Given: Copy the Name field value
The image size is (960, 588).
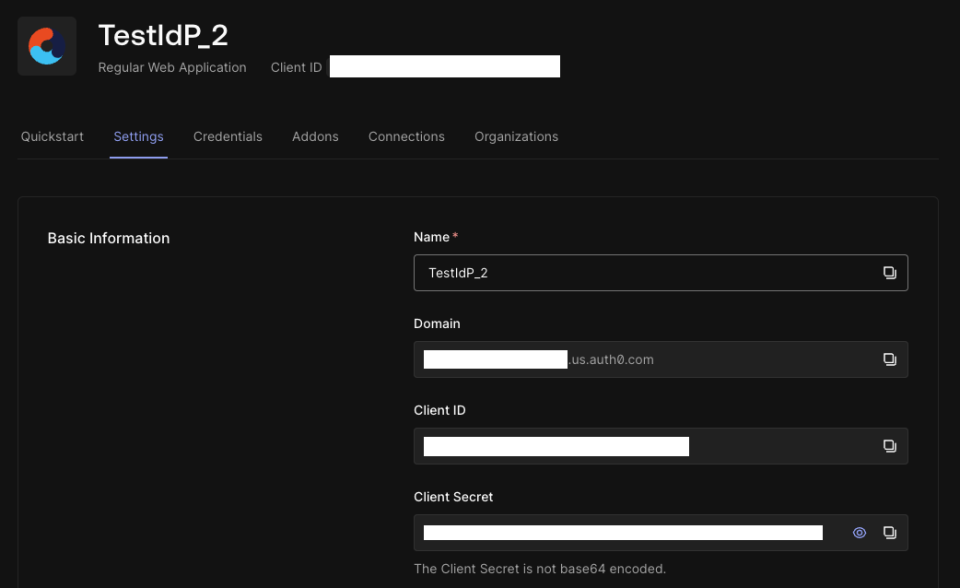Looking at the screenshot, I should click(889, 272).
